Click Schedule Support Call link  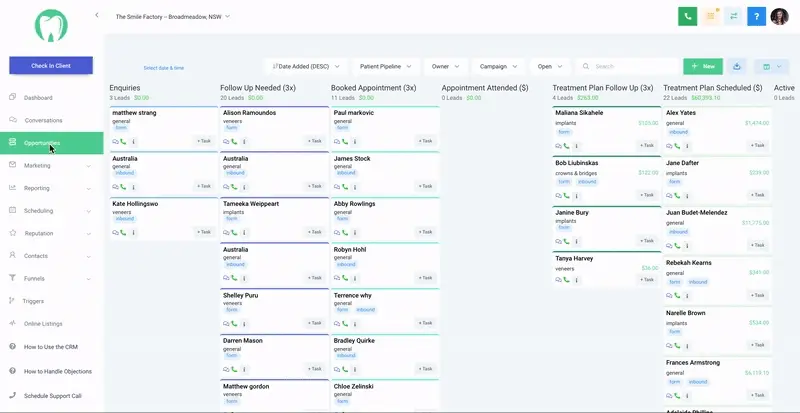51,396
